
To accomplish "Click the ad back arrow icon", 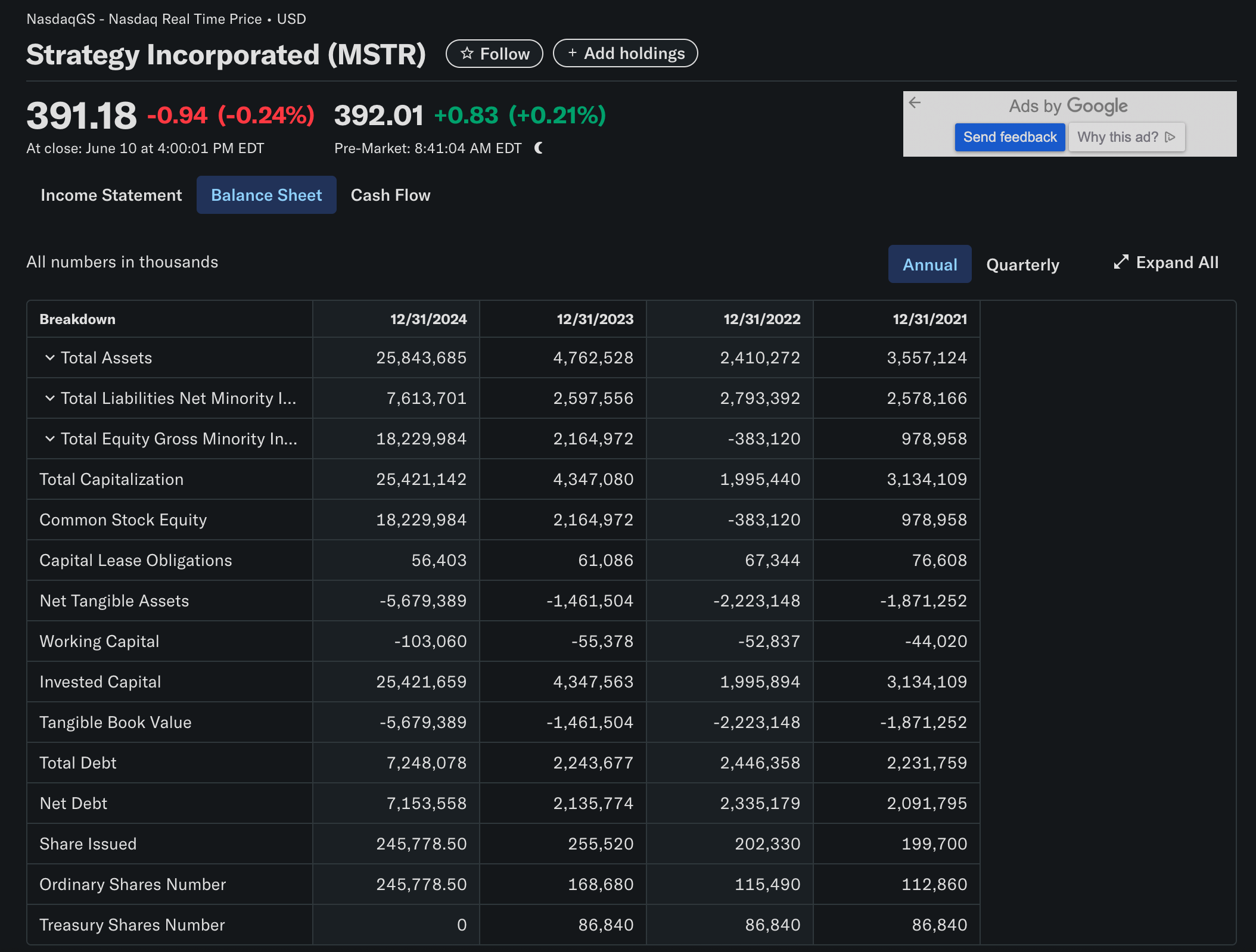I will click(x=915, y=103).
